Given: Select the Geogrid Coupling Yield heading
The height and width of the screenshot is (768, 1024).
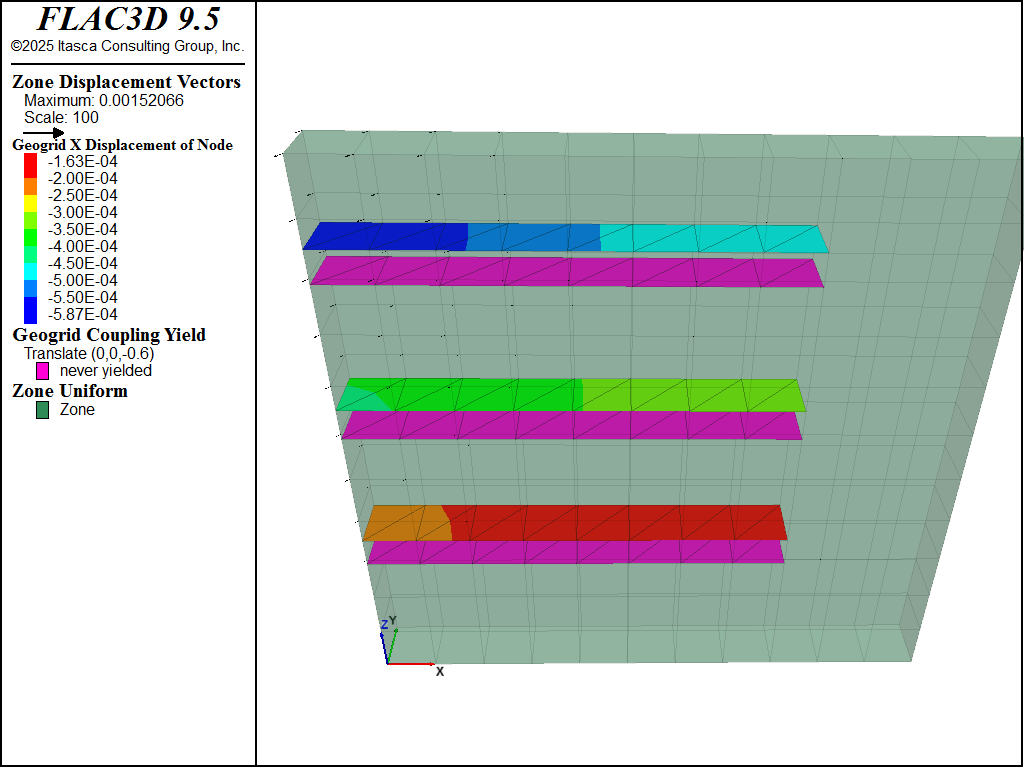Looking at the screenshot, I should click(x=109, y=335).
